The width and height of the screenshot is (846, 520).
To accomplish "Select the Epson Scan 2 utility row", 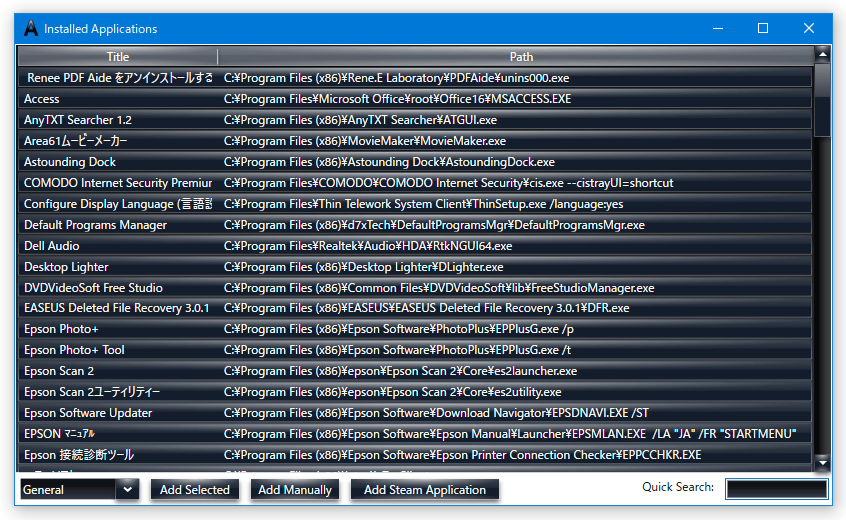I will coord(415,392).
